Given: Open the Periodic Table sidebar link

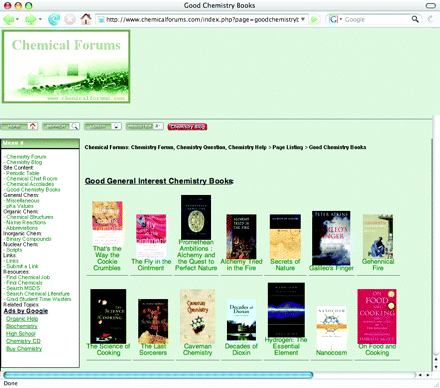Looking at the screenshot, I should click(x=22, y=173).
